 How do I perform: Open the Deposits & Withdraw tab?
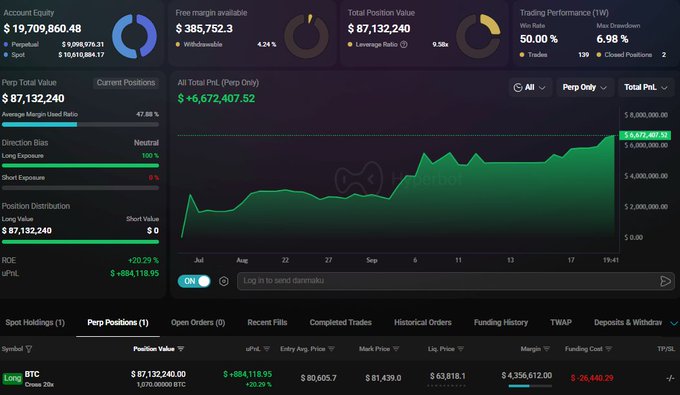click(x=628, y=322)
